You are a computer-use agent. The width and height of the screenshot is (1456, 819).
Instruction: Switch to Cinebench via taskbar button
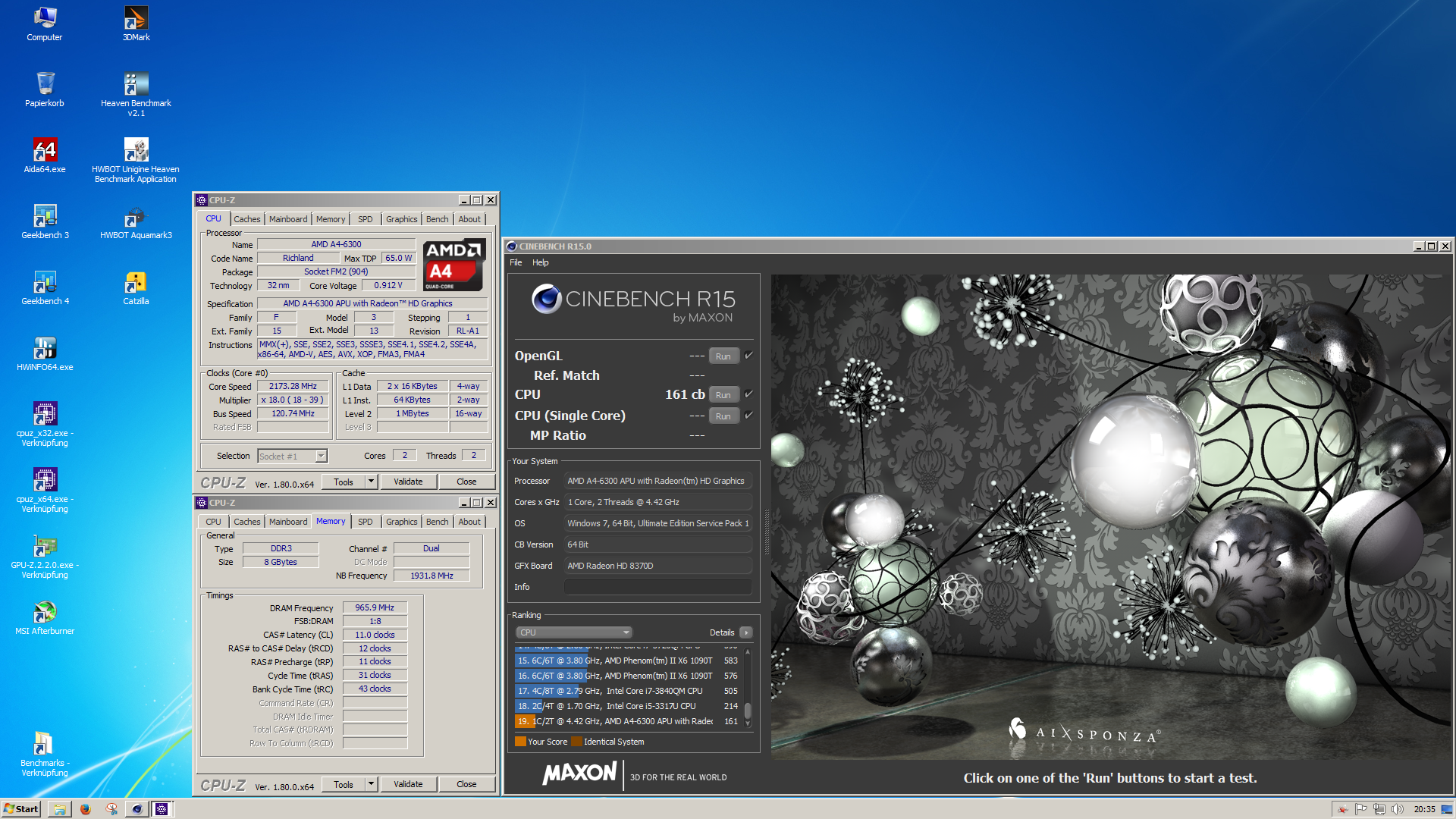click(x=136, y=809)
